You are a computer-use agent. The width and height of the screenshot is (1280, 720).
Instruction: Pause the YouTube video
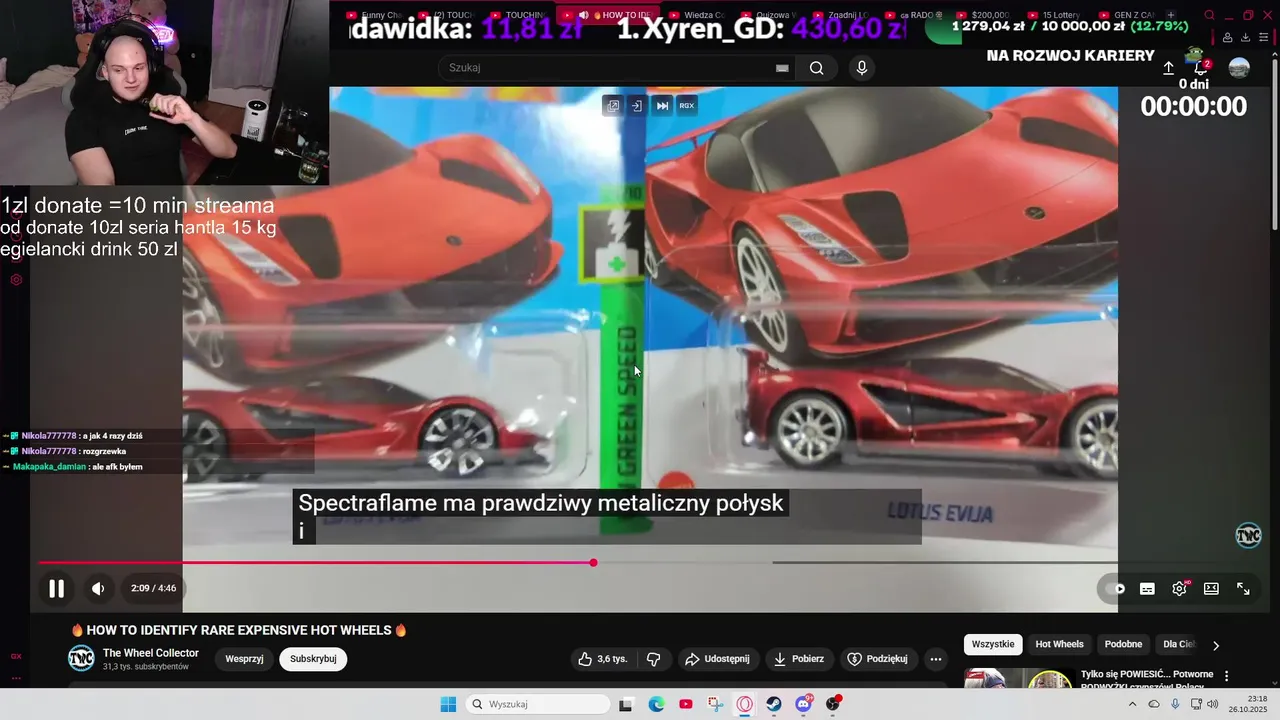click(x=57, y=589)
